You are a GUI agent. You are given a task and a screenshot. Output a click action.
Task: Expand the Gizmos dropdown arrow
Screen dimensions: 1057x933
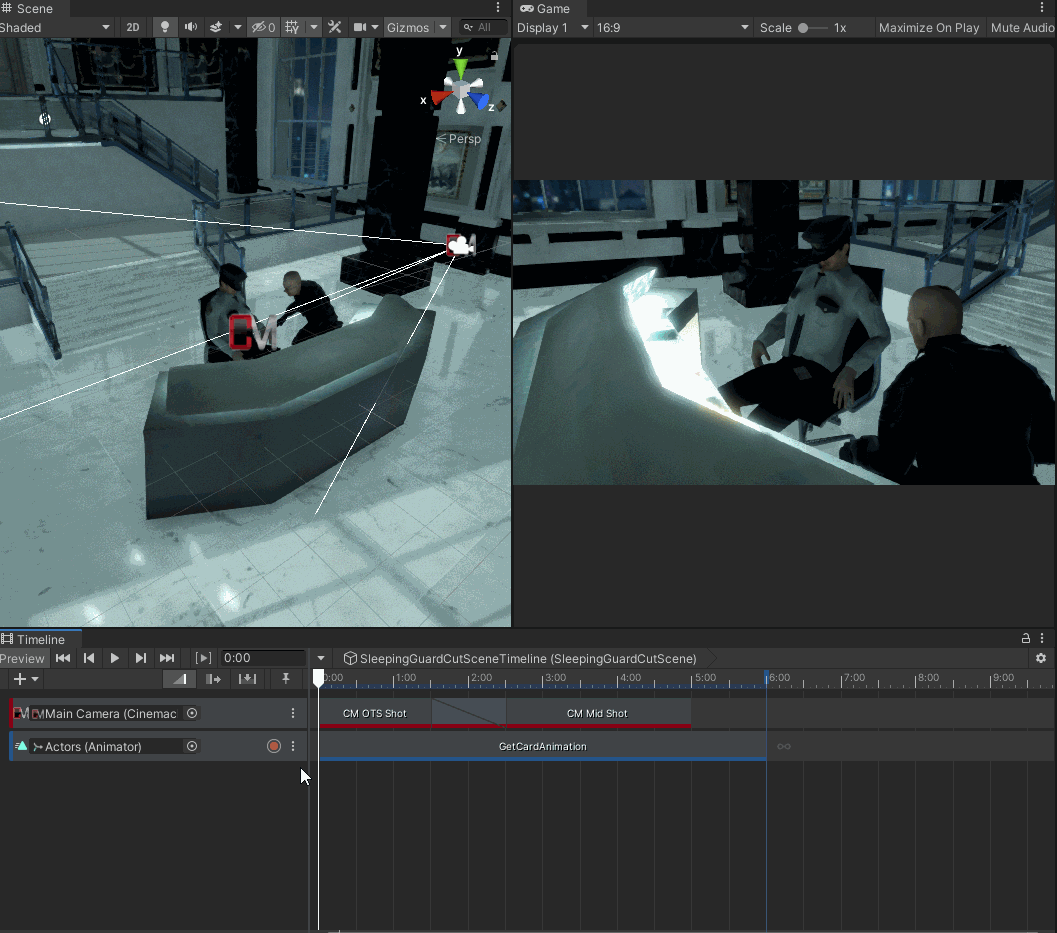click(443, 28)
